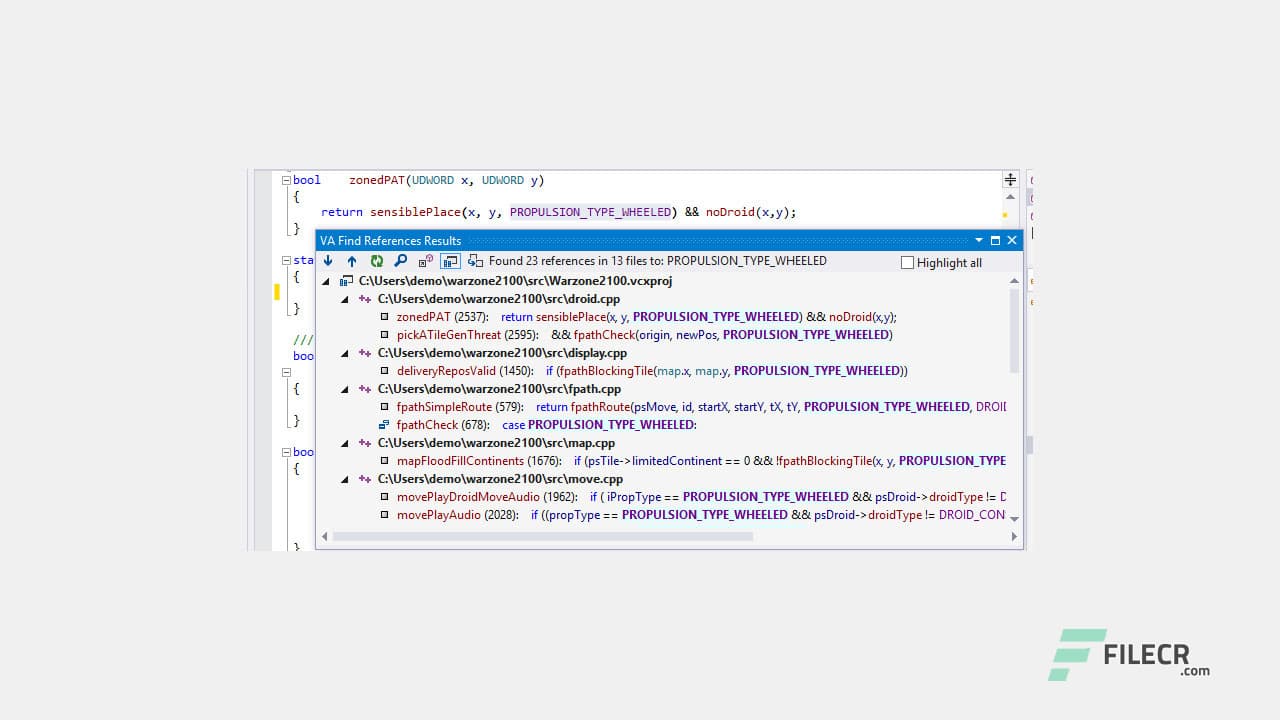The height and width of the screenshot is (720, 1280).
Task: Toggle the show-context display mode icon
Action: 450,261
